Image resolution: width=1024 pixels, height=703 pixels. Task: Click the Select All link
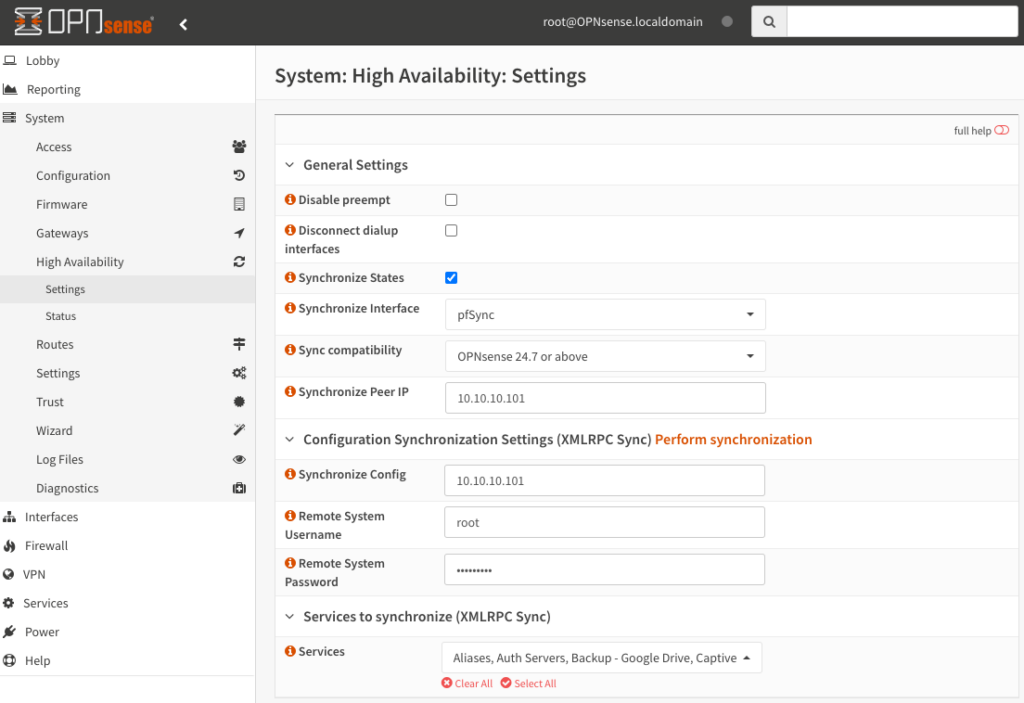pyautogui.click(x=528, y=683)
